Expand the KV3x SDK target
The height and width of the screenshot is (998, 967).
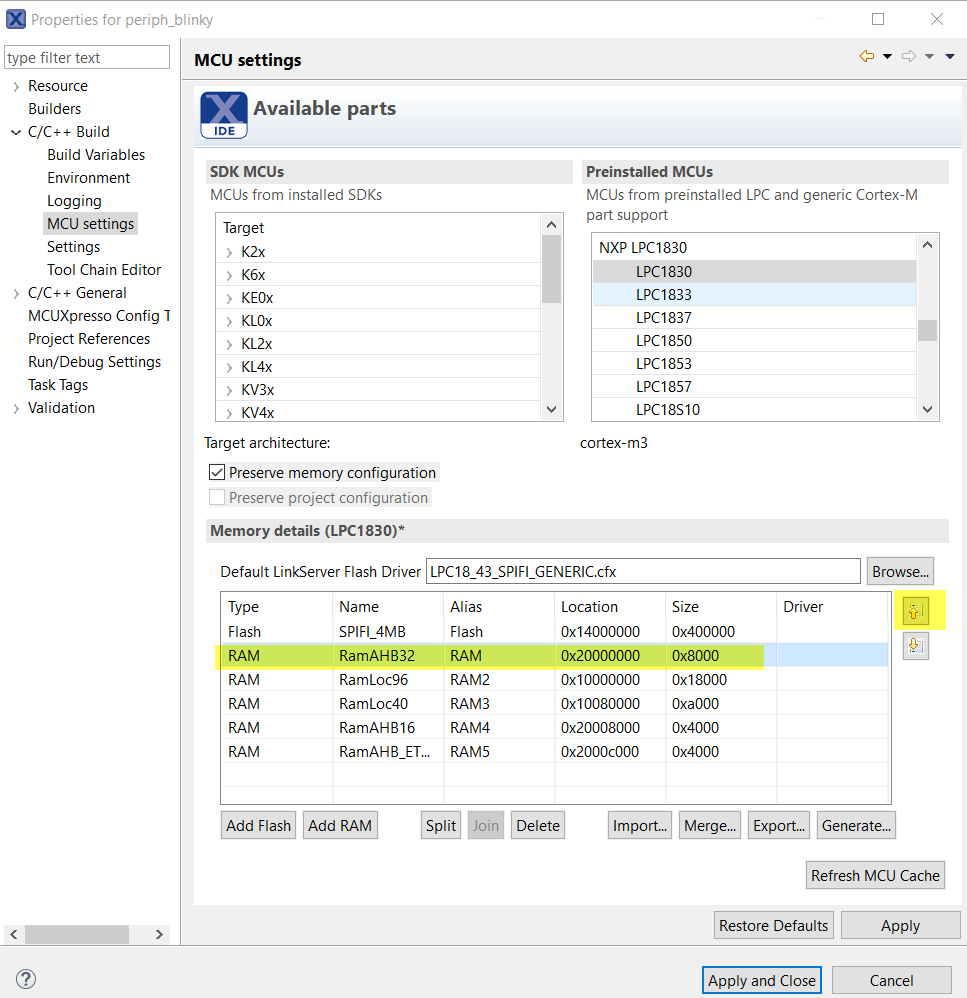click(x=229, y=390)
